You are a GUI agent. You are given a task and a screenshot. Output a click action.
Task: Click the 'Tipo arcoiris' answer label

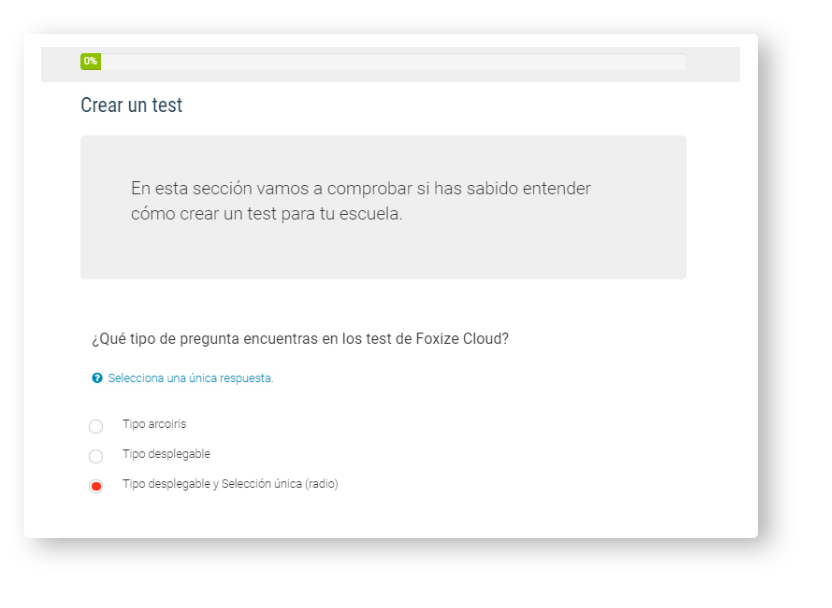pos(154,424)
